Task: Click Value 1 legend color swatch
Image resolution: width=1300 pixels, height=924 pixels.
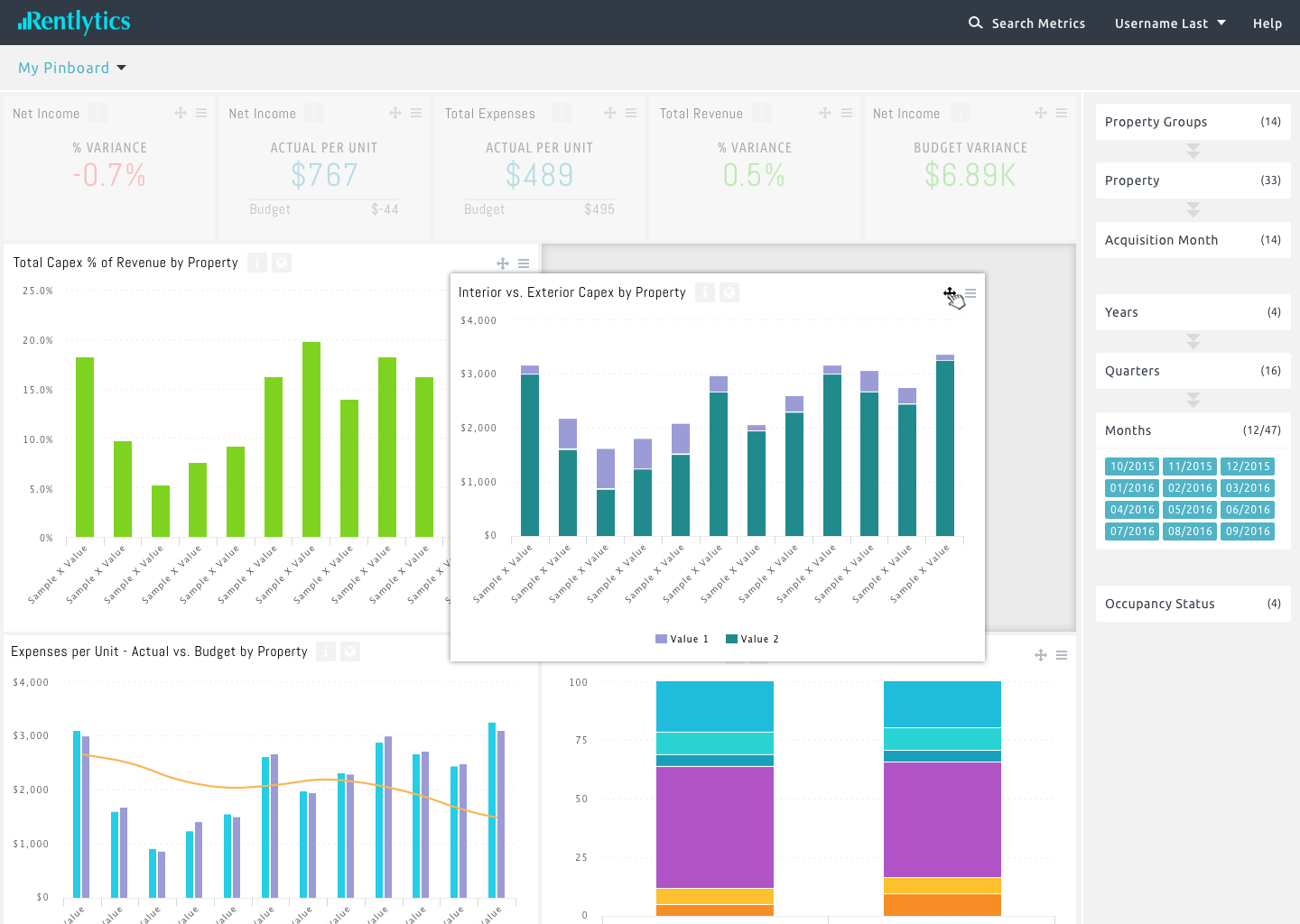Action: click(x=661, y=639)
